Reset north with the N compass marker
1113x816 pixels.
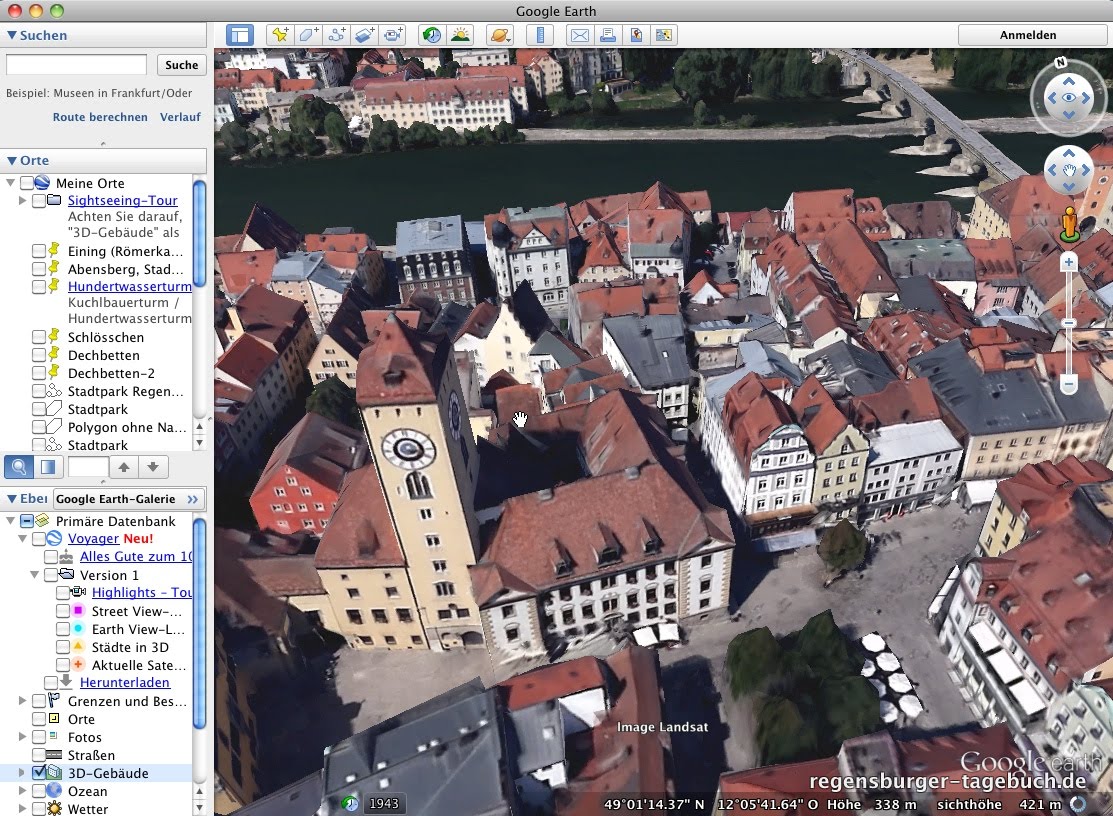1060,62
